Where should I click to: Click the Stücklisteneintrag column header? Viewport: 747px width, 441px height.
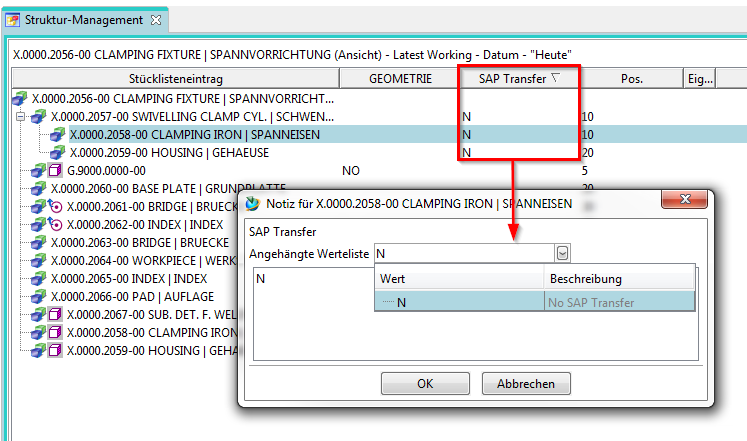pos(175,78)
